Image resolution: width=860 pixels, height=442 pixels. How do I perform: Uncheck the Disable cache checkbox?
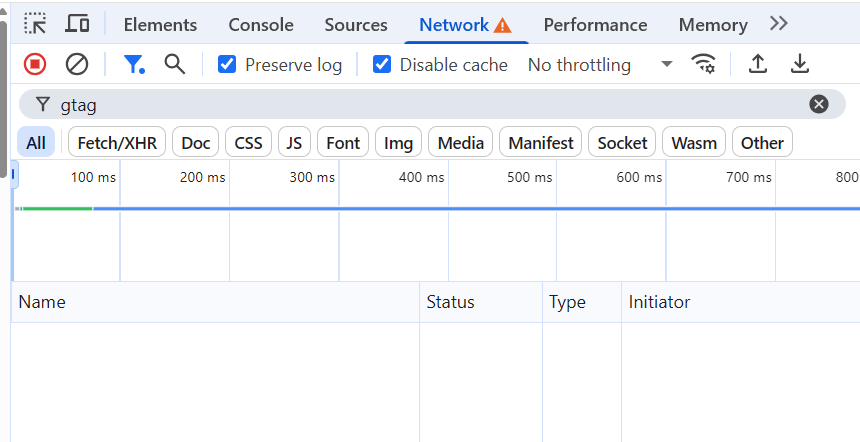pos(382,65)
